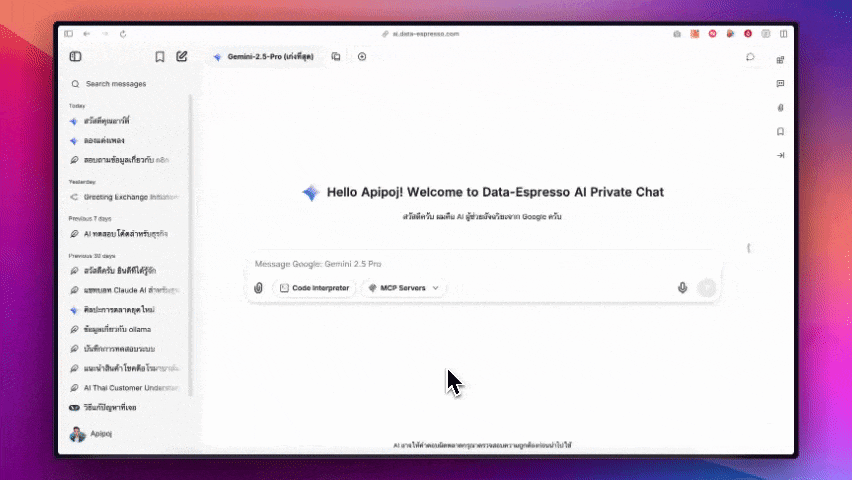
Task: Attach a file with paperclip in composer
Action: (259, 288)
